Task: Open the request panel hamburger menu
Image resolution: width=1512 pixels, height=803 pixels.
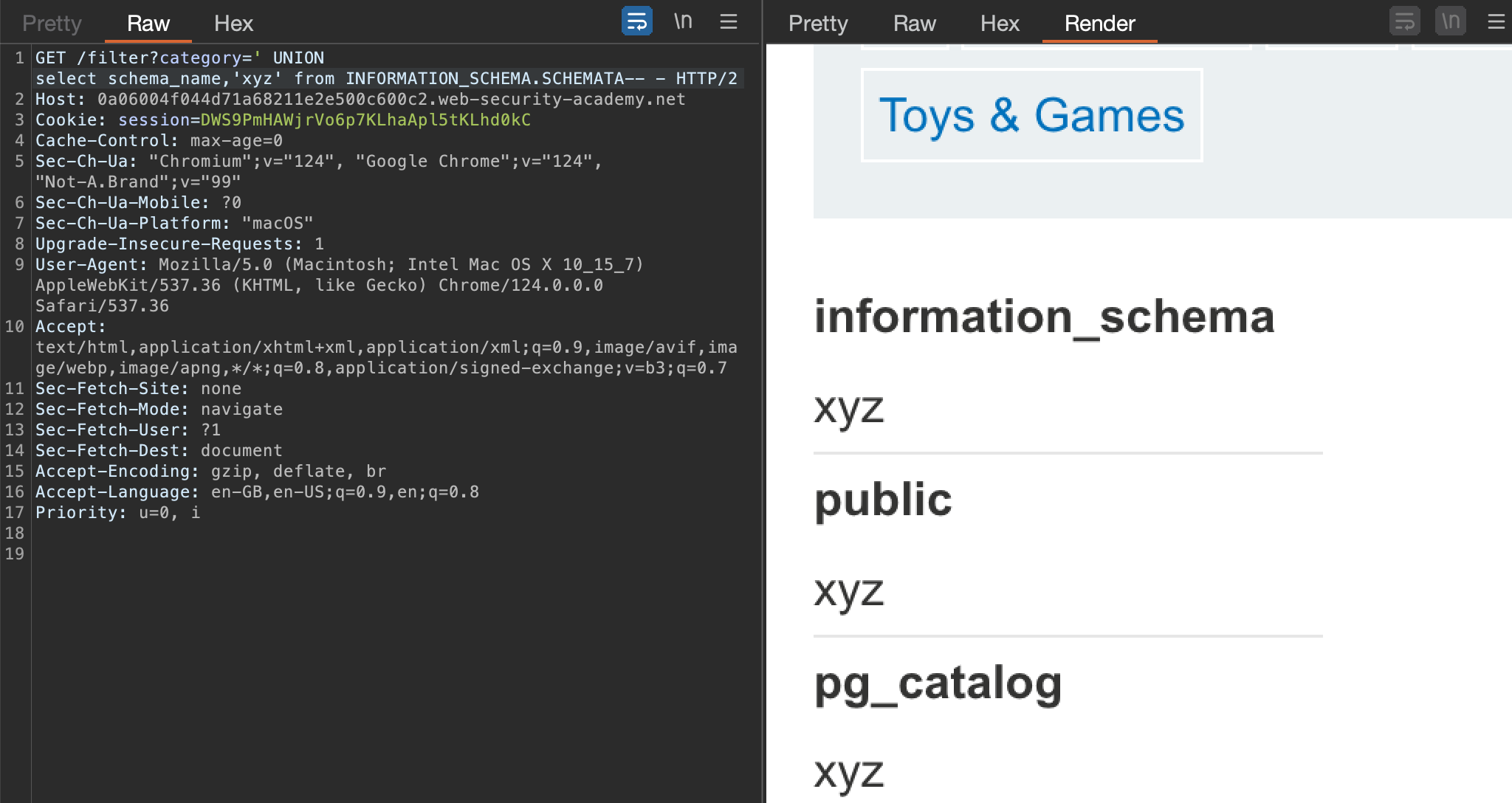Action: pos(728,21)
